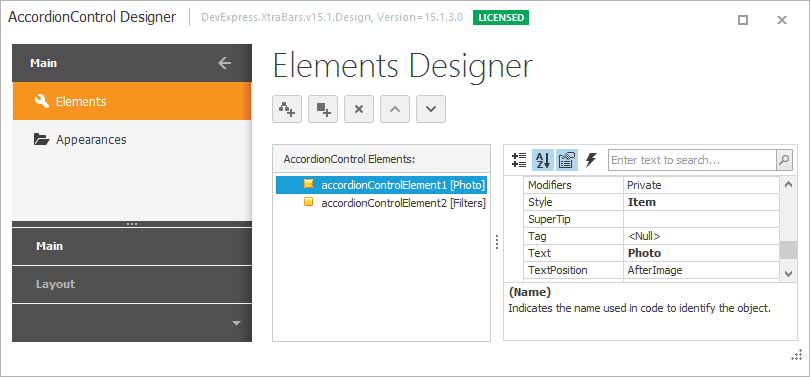Collapse navigation with back arrow in Main header

(224, 63)
